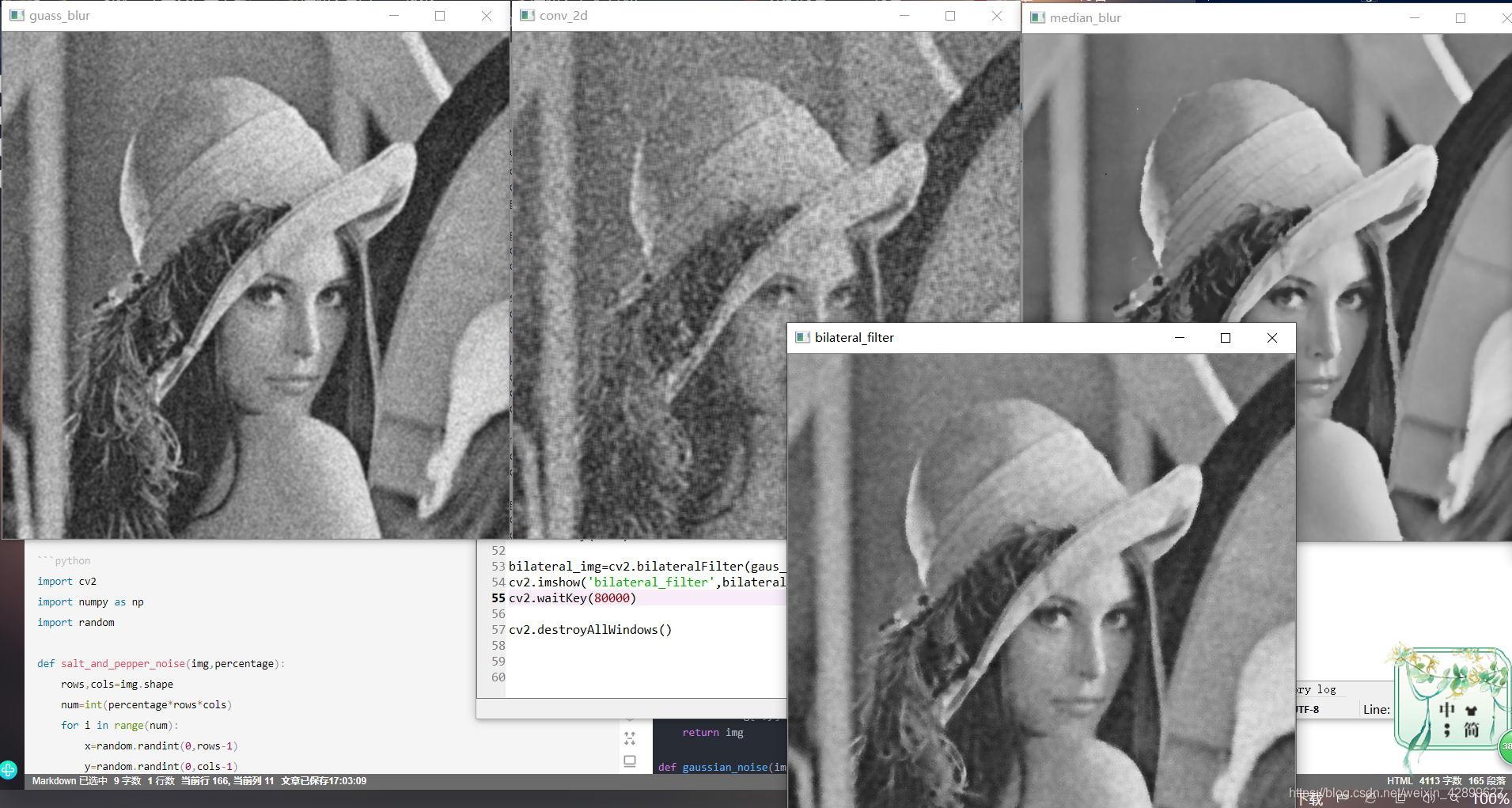Click the 'import random' code line
This screenshot has height=808, width=1512.
pyautogui.click(x=75, y=622)
